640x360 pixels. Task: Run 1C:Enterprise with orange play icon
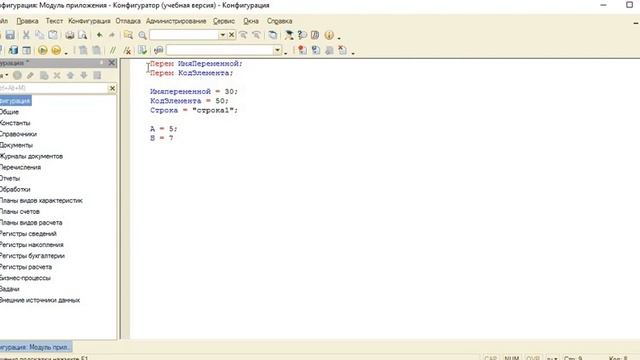(x=56, y=50)
